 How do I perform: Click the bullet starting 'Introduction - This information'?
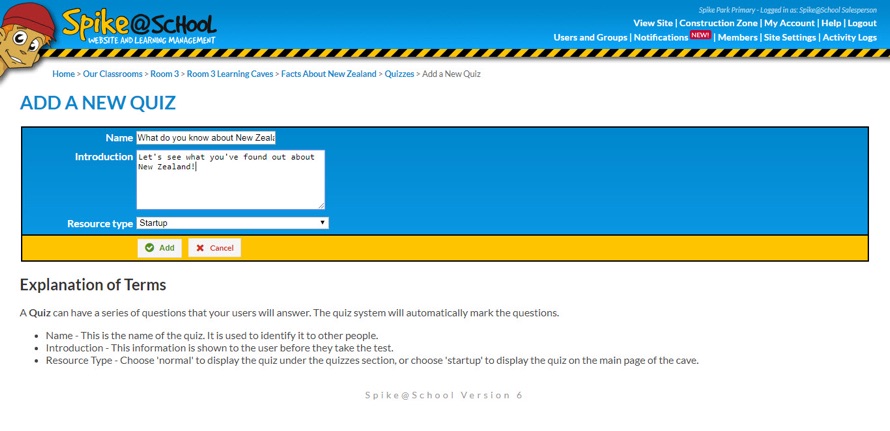point(220,348)
